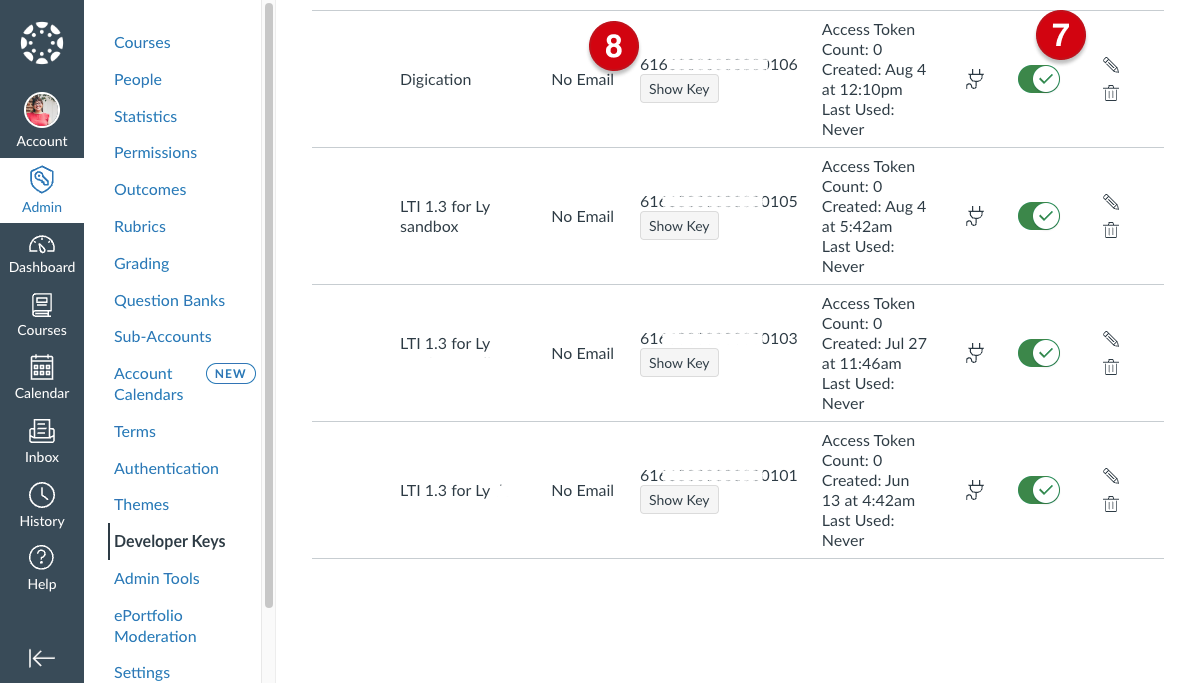
Task: Open the Account avatar menu
Action: 42,121
